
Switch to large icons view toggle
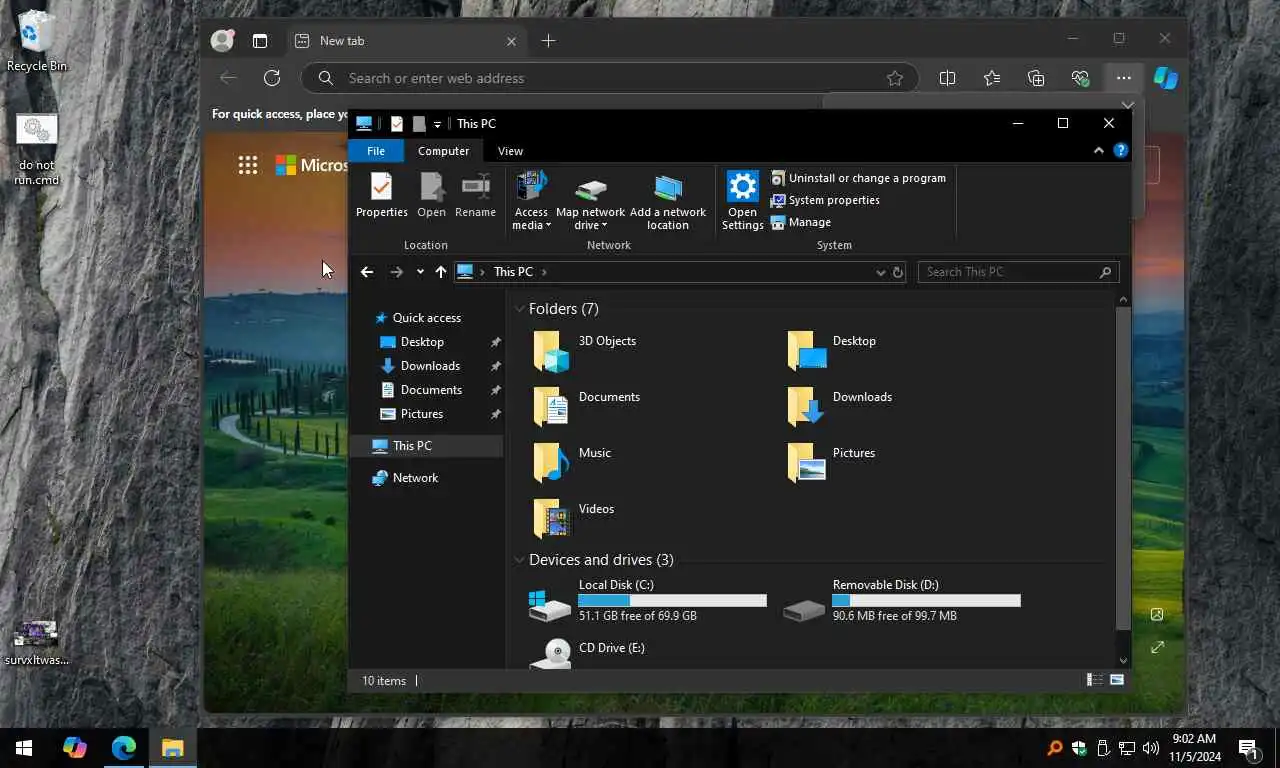[x=1117, y=680]
